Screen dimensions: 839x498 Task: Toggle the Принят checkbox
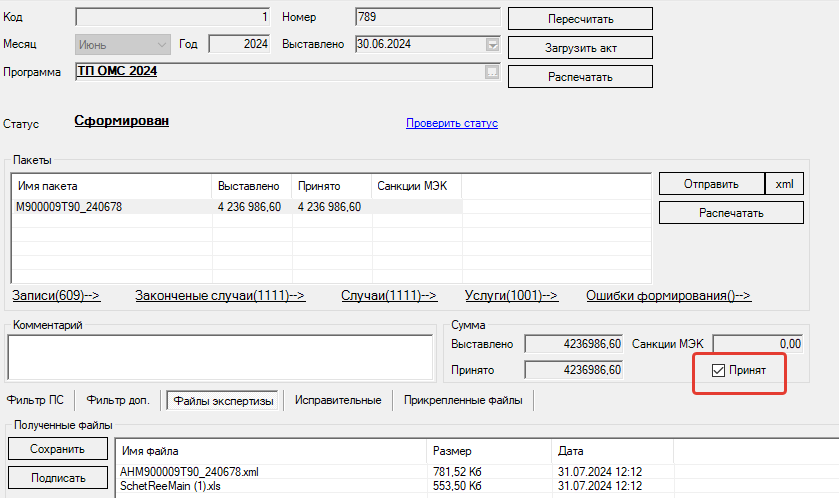tap(718, 370)
